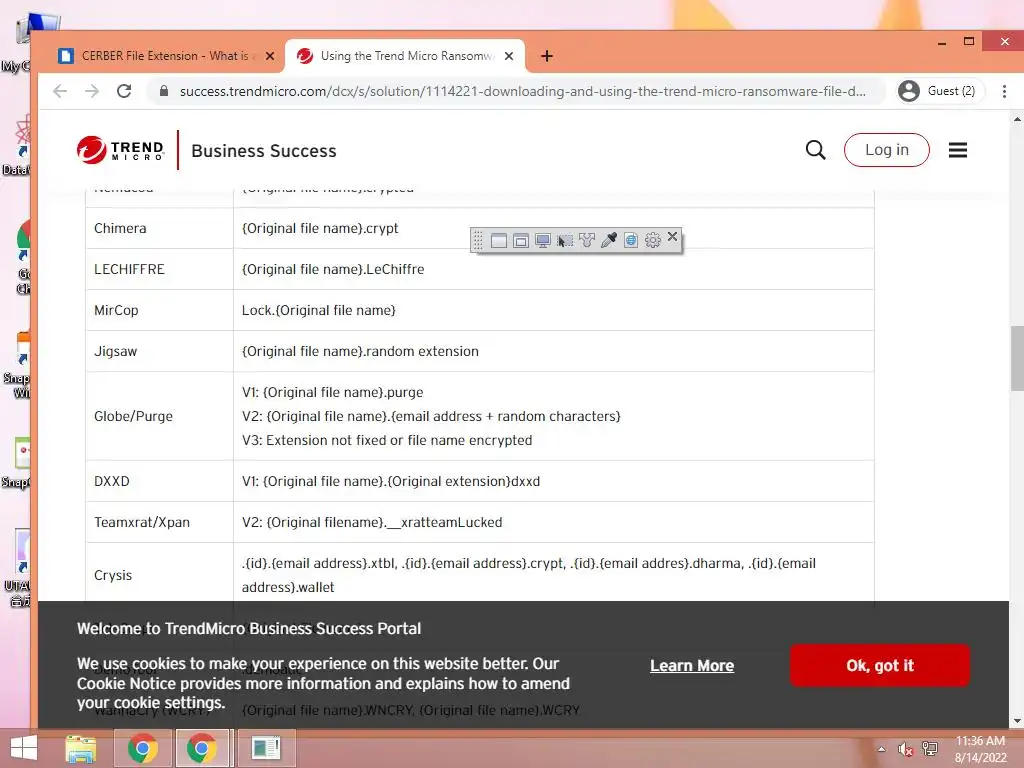Image resolution: width=1024 pixels, height=768 pixels.
Task: Reload the current page
Action: tap(124, 91)
